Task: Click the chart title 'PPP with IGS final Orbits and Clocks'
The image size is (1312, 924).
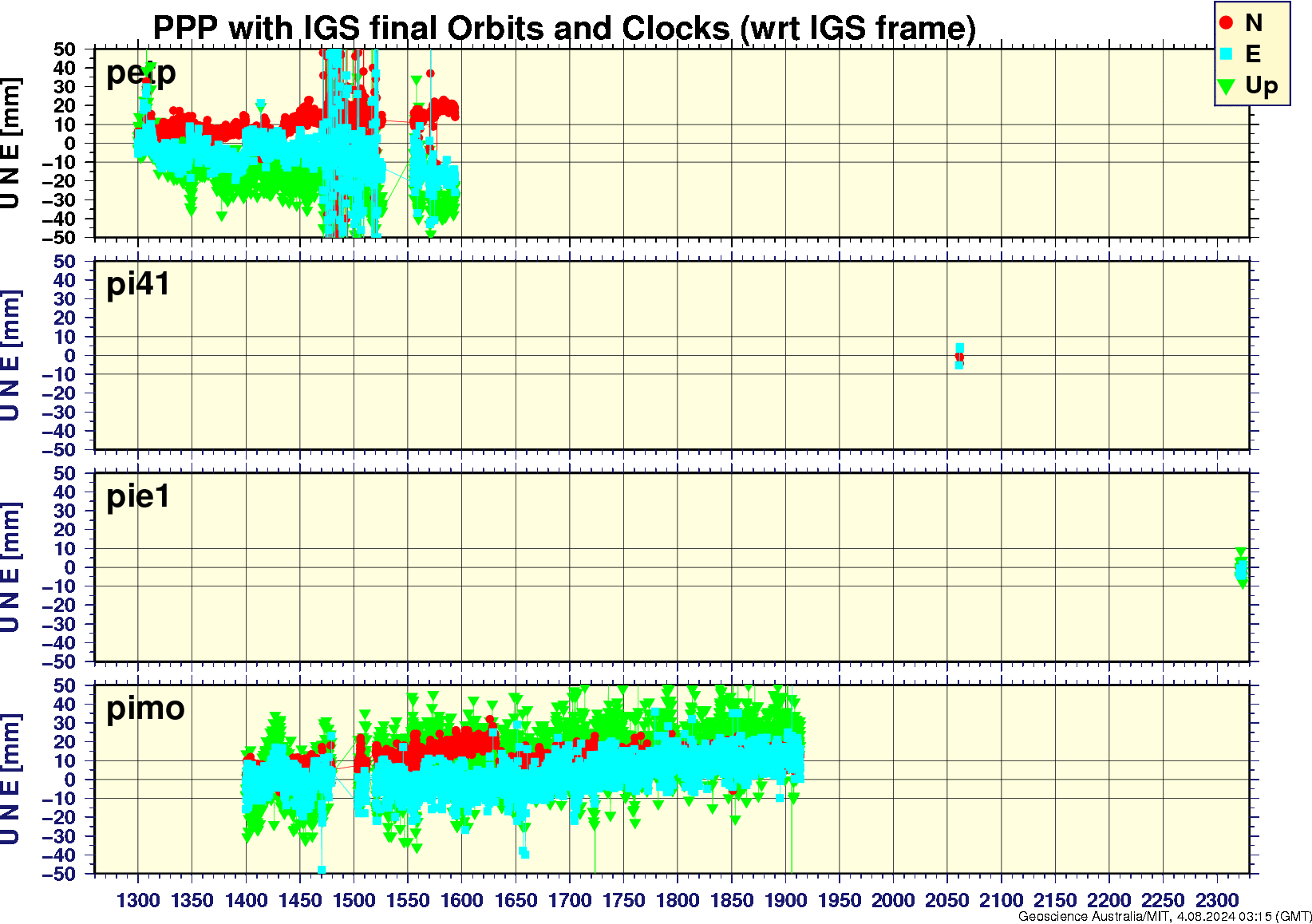Action: tap(442, 29)
